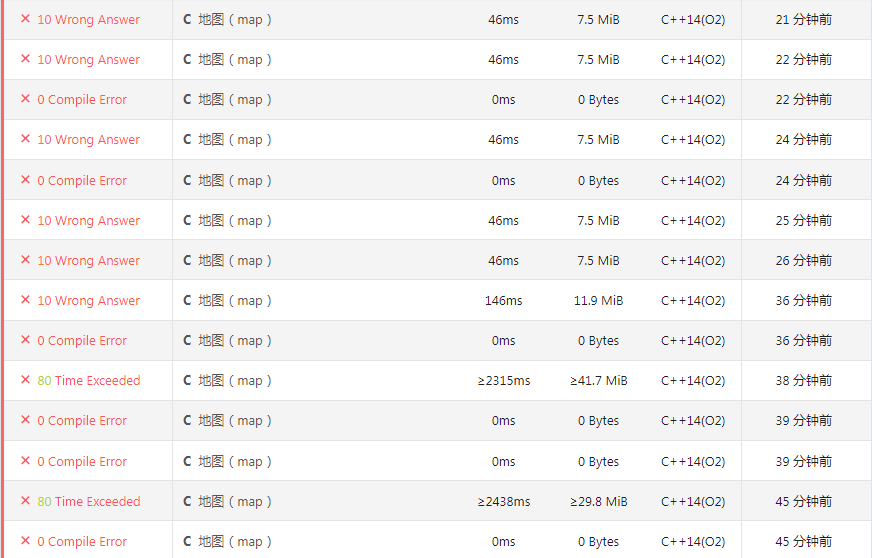Click the X icon on the ≥2438ms submission row
872x558 pixels.
click(x=25, y=501)
